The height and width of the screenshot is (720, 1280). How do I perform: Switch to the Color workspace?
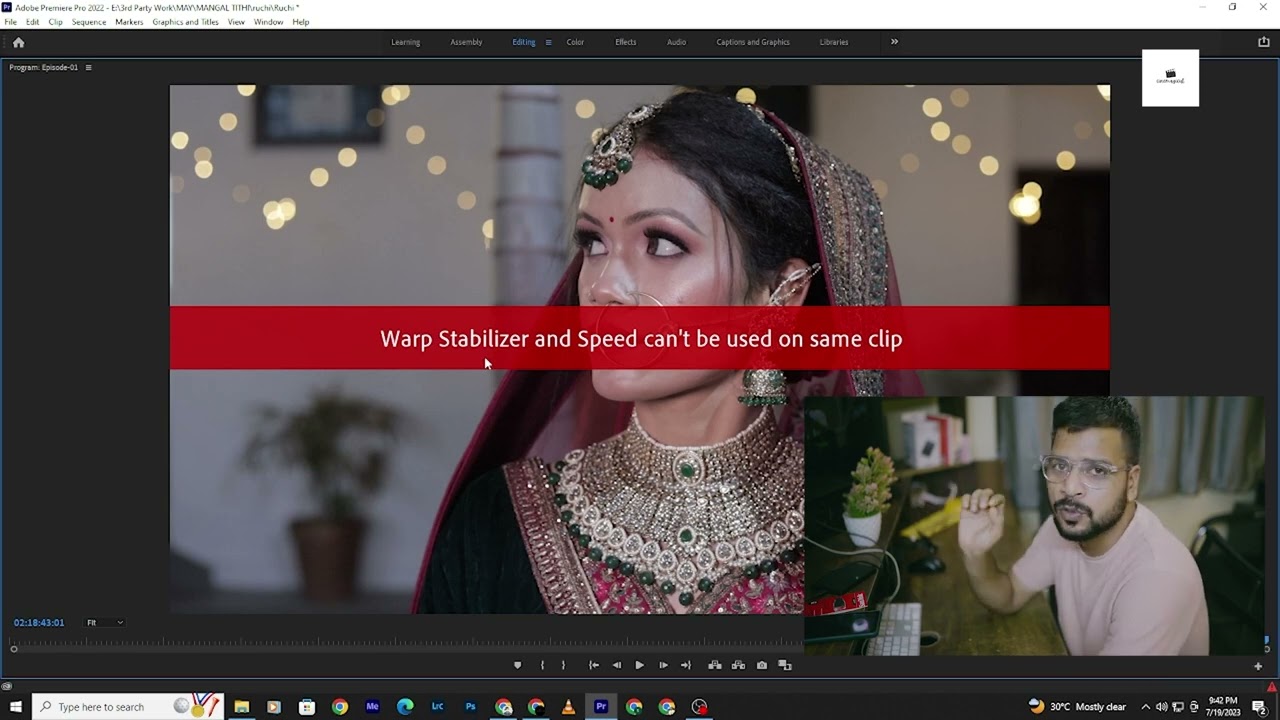point(575,42)
